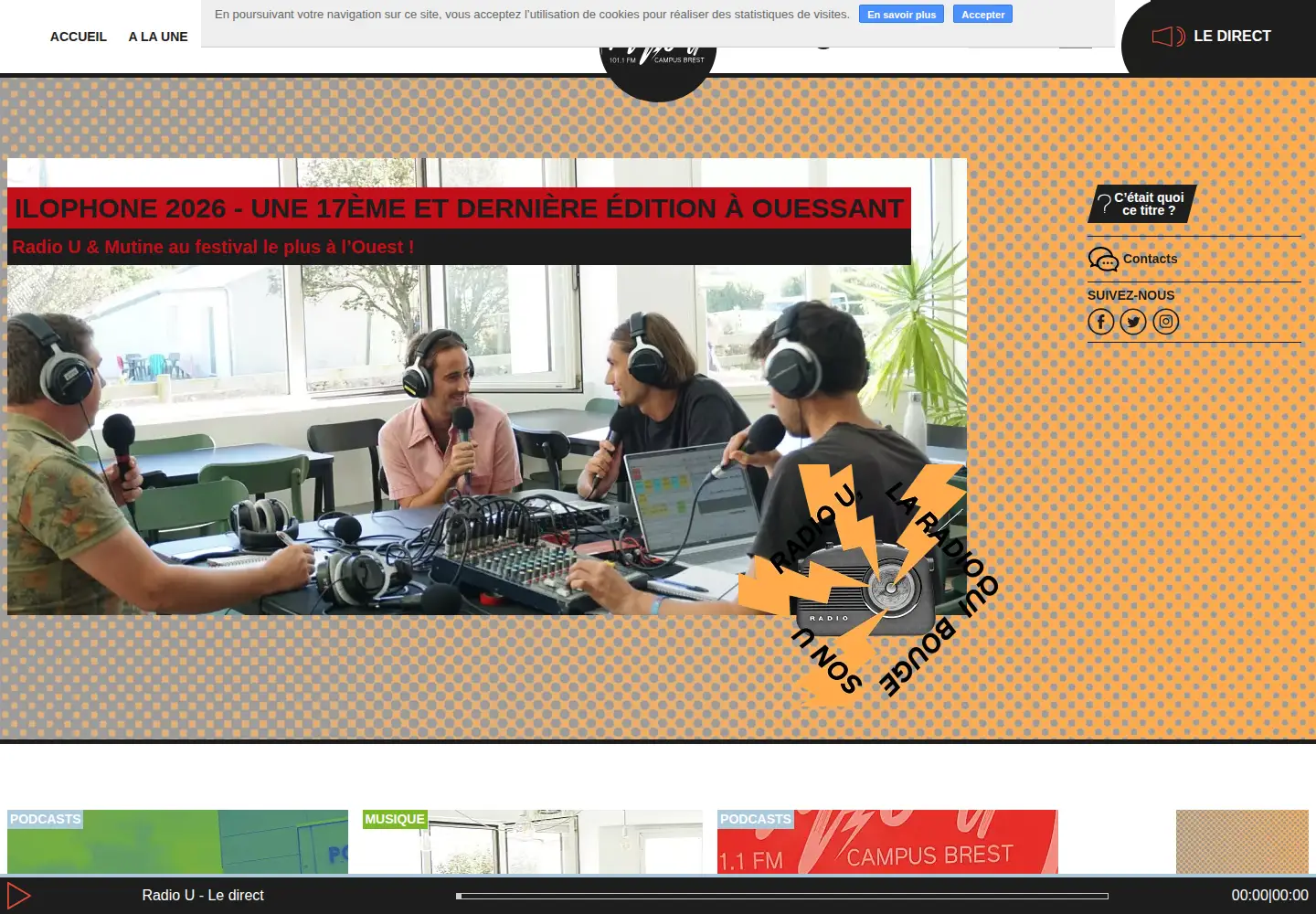
Task: Open the Contacts link
Action: click(1150, 260)
